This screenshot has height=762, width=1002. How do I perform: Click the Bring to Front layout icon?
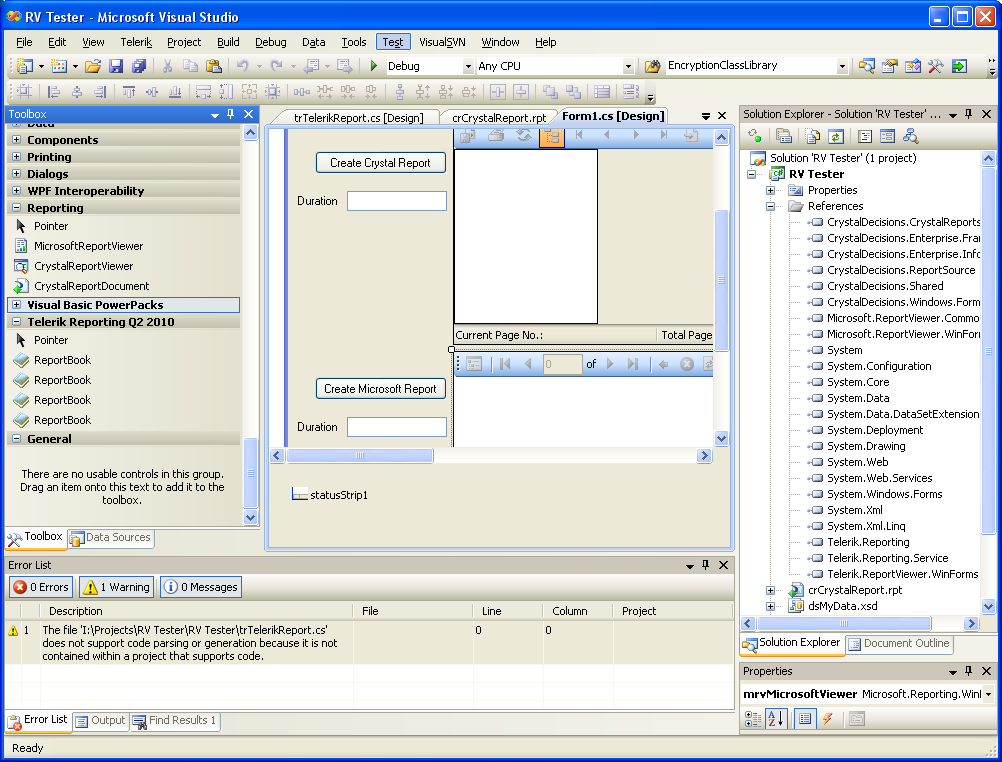click(550, 92)
